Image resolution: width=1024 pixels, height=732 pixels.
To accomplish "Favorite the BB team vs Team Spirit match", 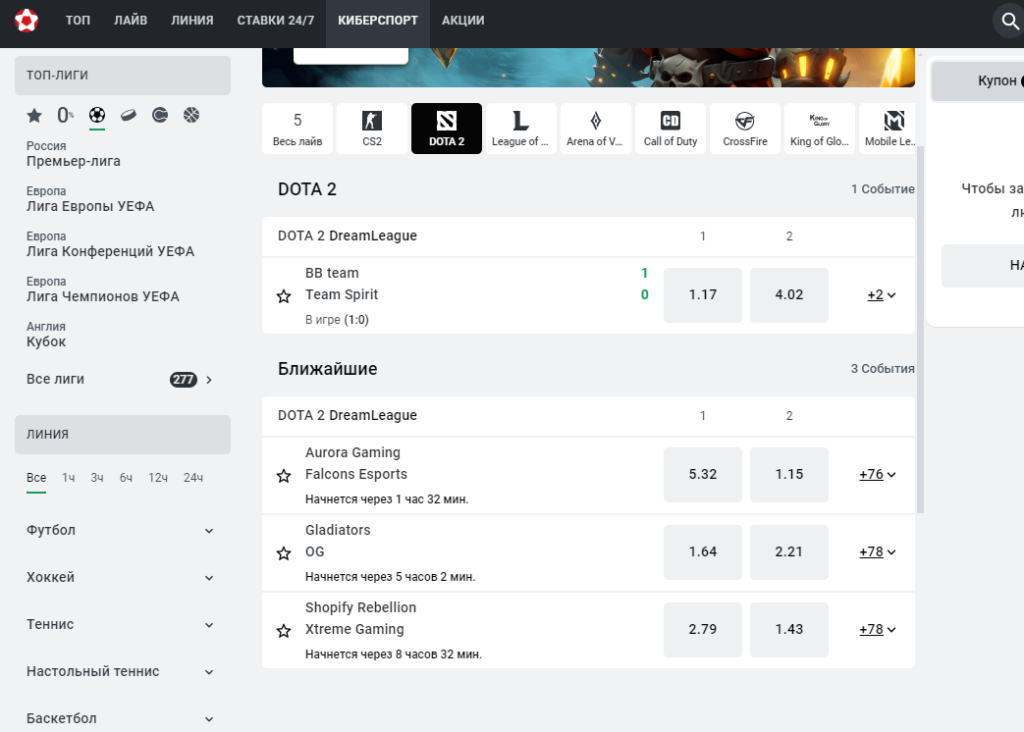I will 283,296.
